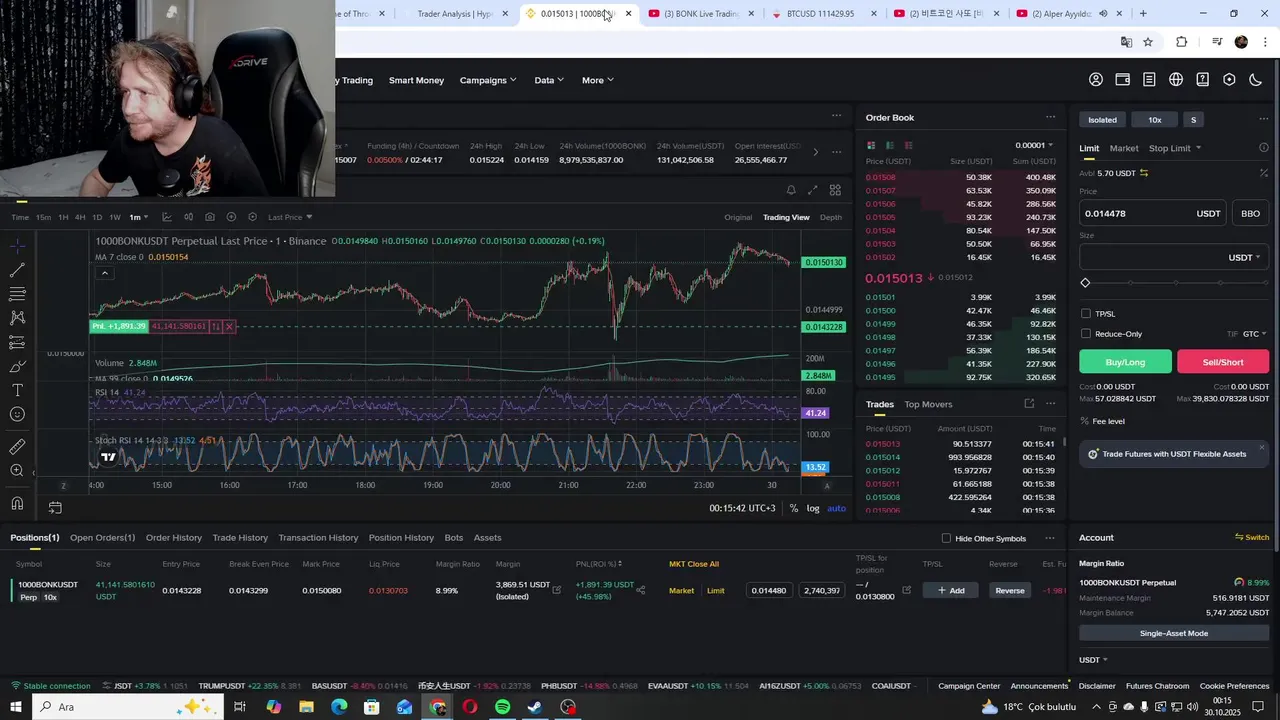Open chart settings hexagon icon
The width and height of the screenshot is (1280, 720).
point(252,217)
